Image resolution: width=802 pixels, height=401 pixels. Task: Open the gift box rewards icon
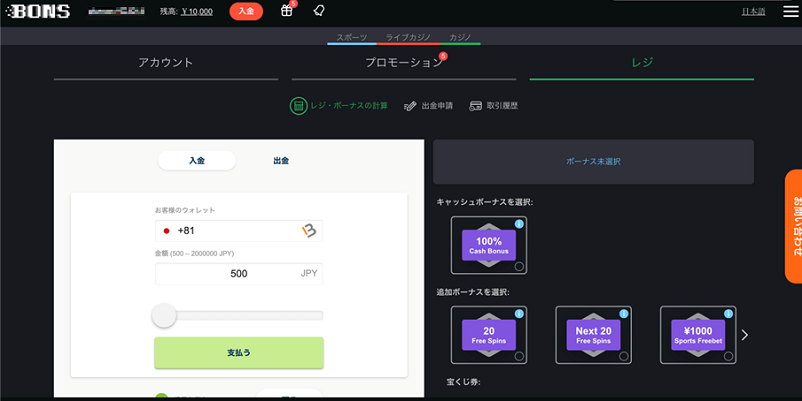[287, 11]
